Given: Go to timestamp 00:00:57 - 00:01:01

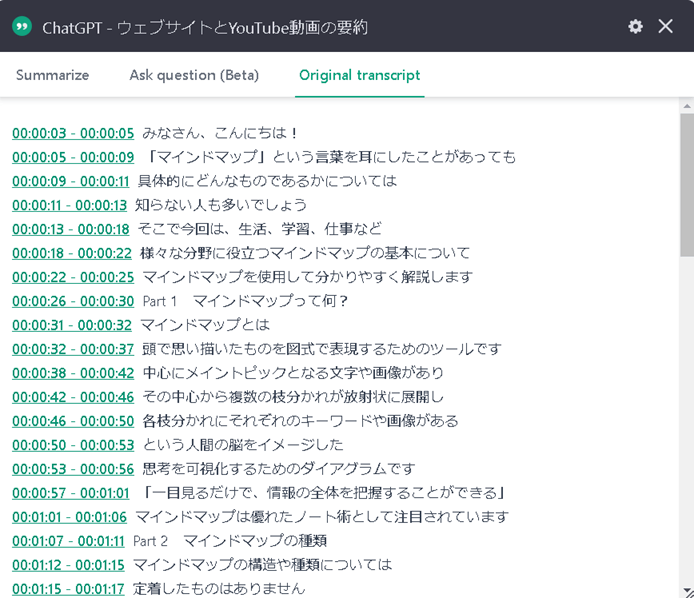Looking at the screenshot, I should click(70, 493).
